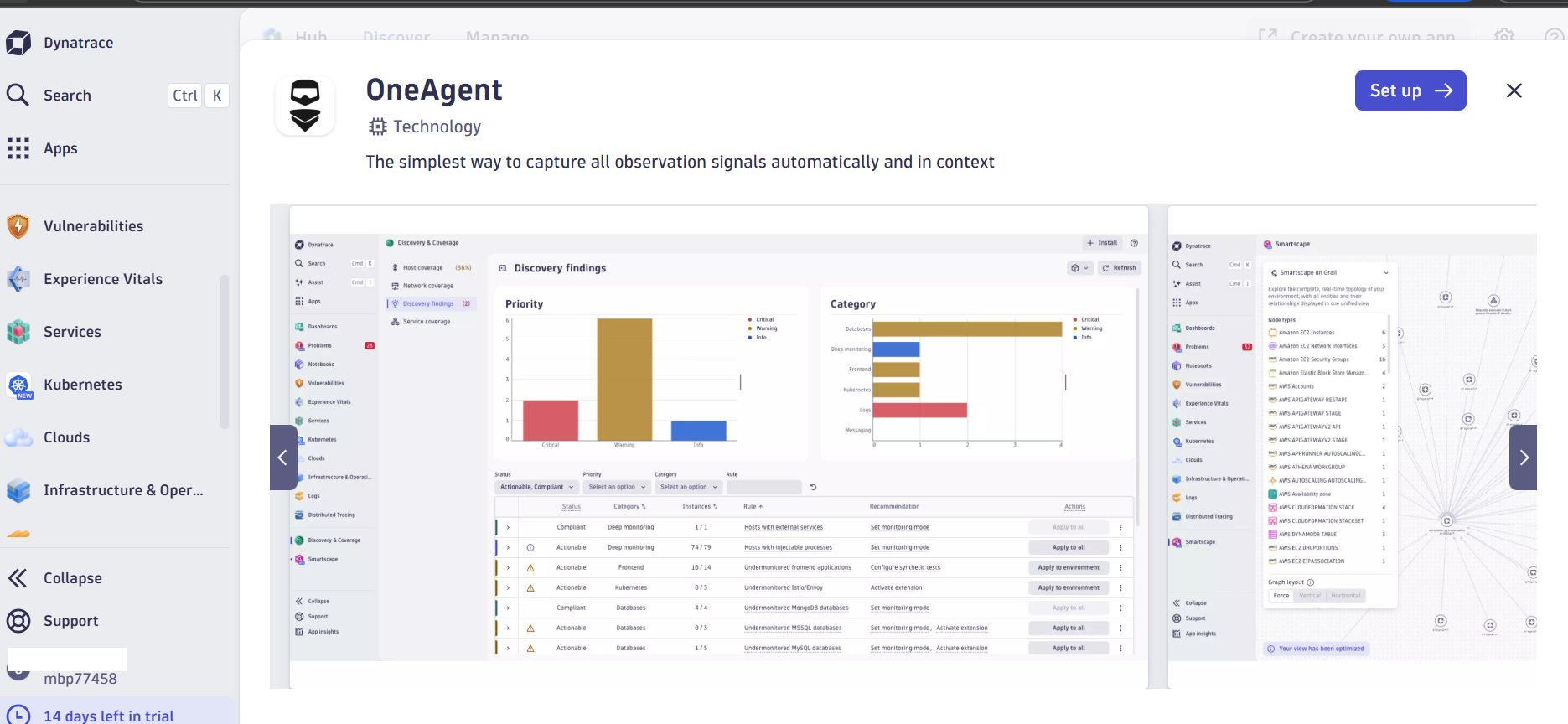This screenshot has height=724, width=1568.
Task: Click the sidebar vertical scrollbar
Action: click(225, 352)
